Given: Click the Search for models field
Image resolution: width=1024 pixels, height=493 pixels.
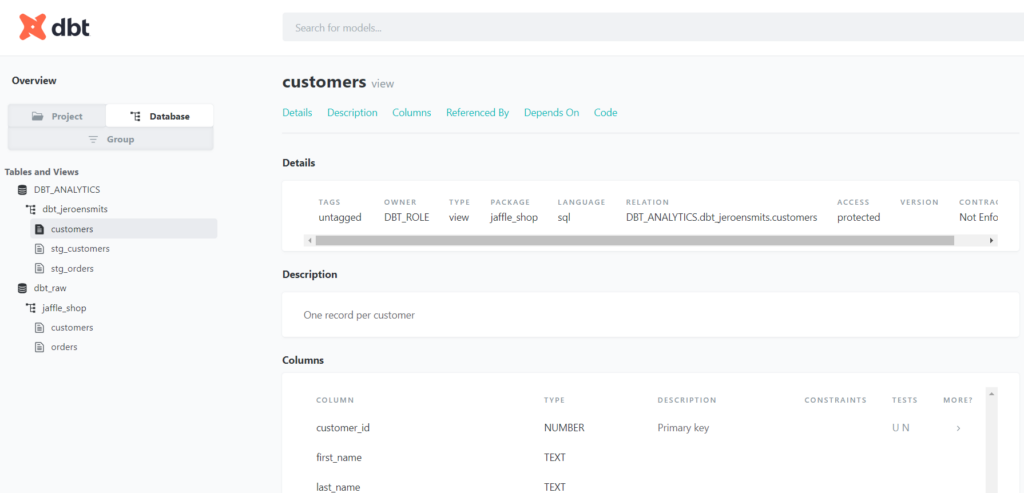Looking at the screenshot, I should (x=653, y=28).
